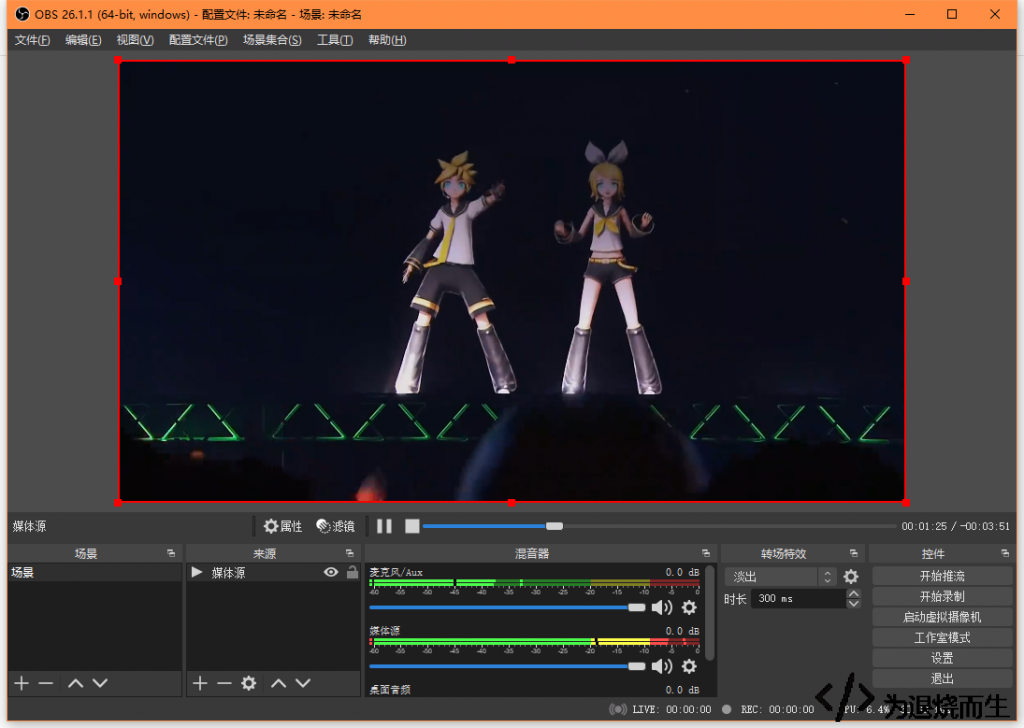The width and height of the screenshot is (1024, 728).
Task: Stop the media playback
Action: (412, 526)
